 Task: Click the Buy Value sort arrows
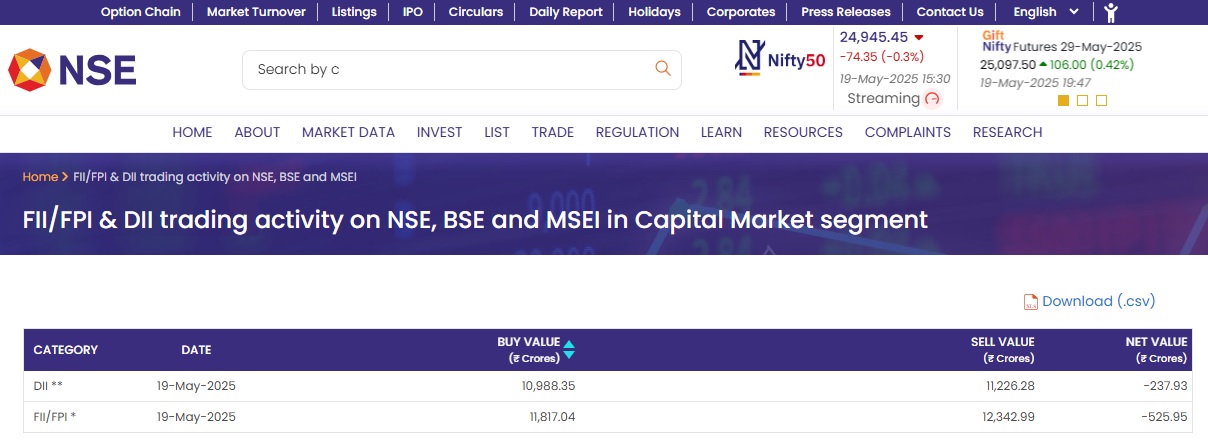click(x=569, y=350)
